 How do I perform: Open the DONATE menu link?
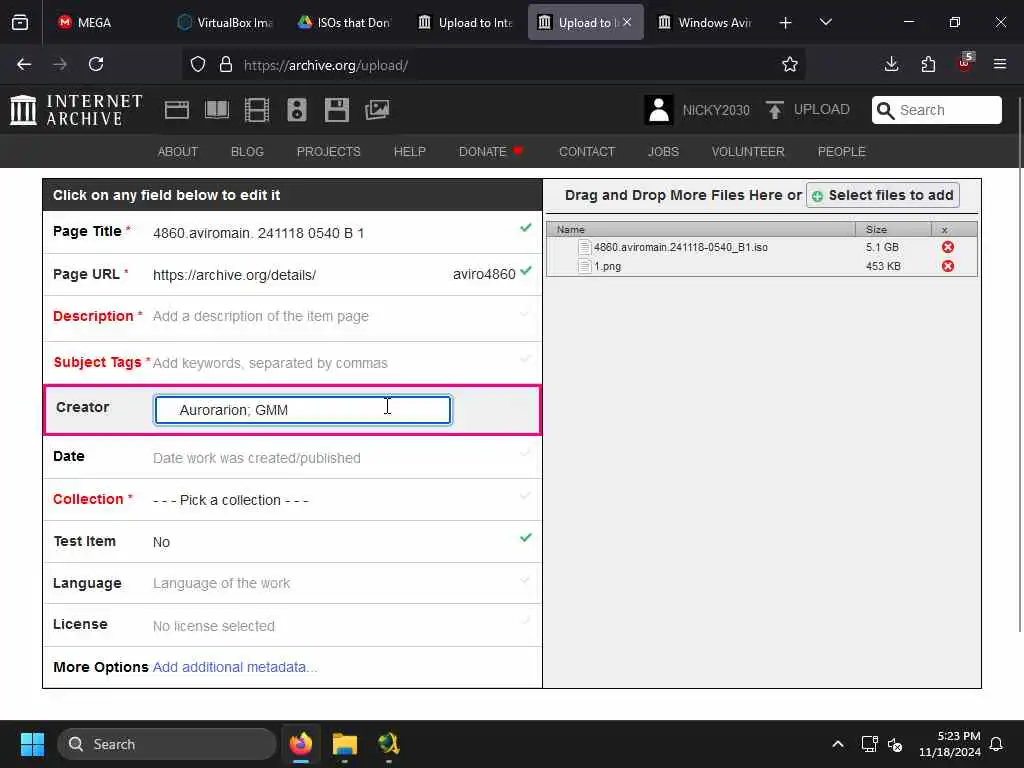click(491, 152)
